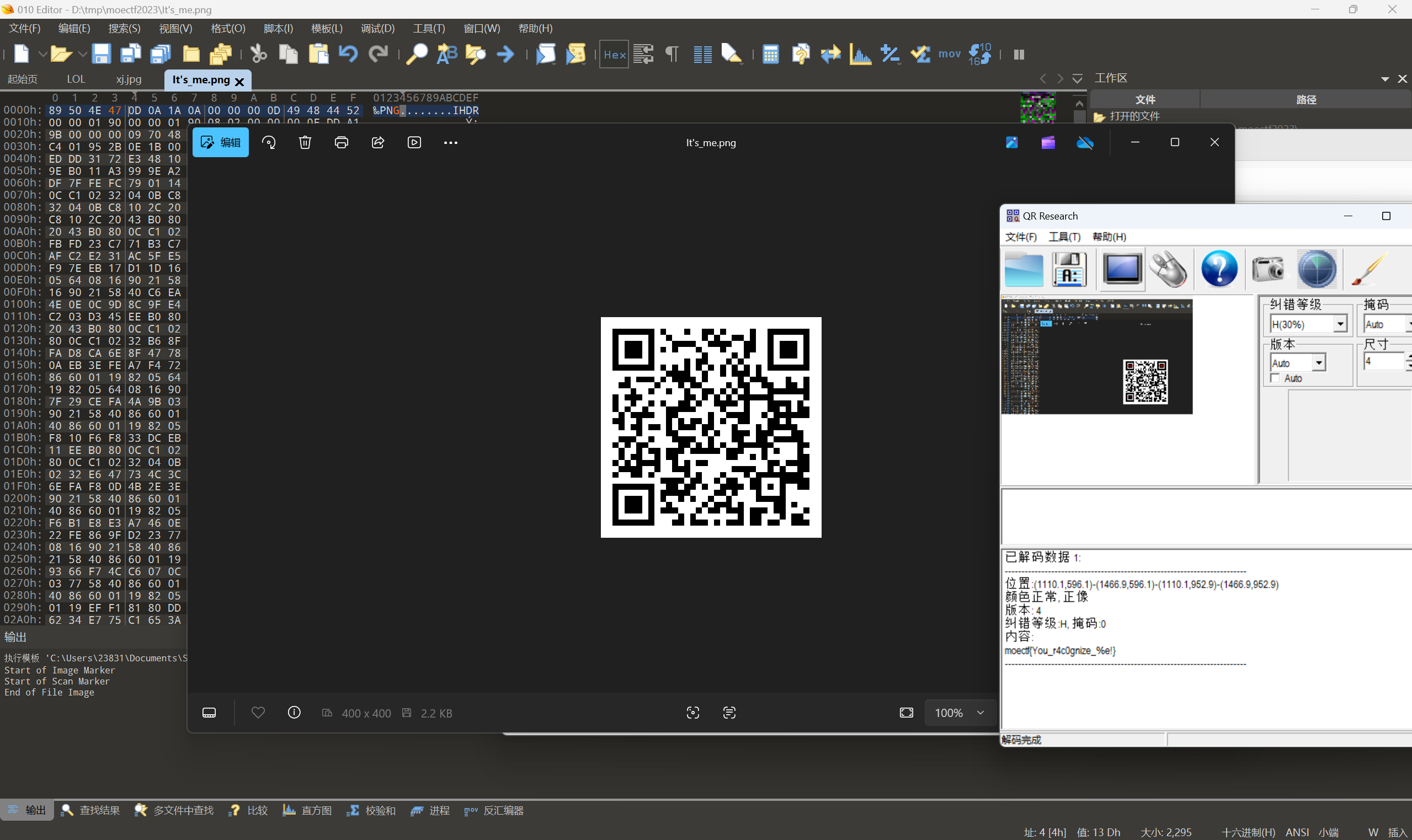Open file icon in QR Research
The image size is (1412, 840).
pyautogui.click(x=1024, y=270)
